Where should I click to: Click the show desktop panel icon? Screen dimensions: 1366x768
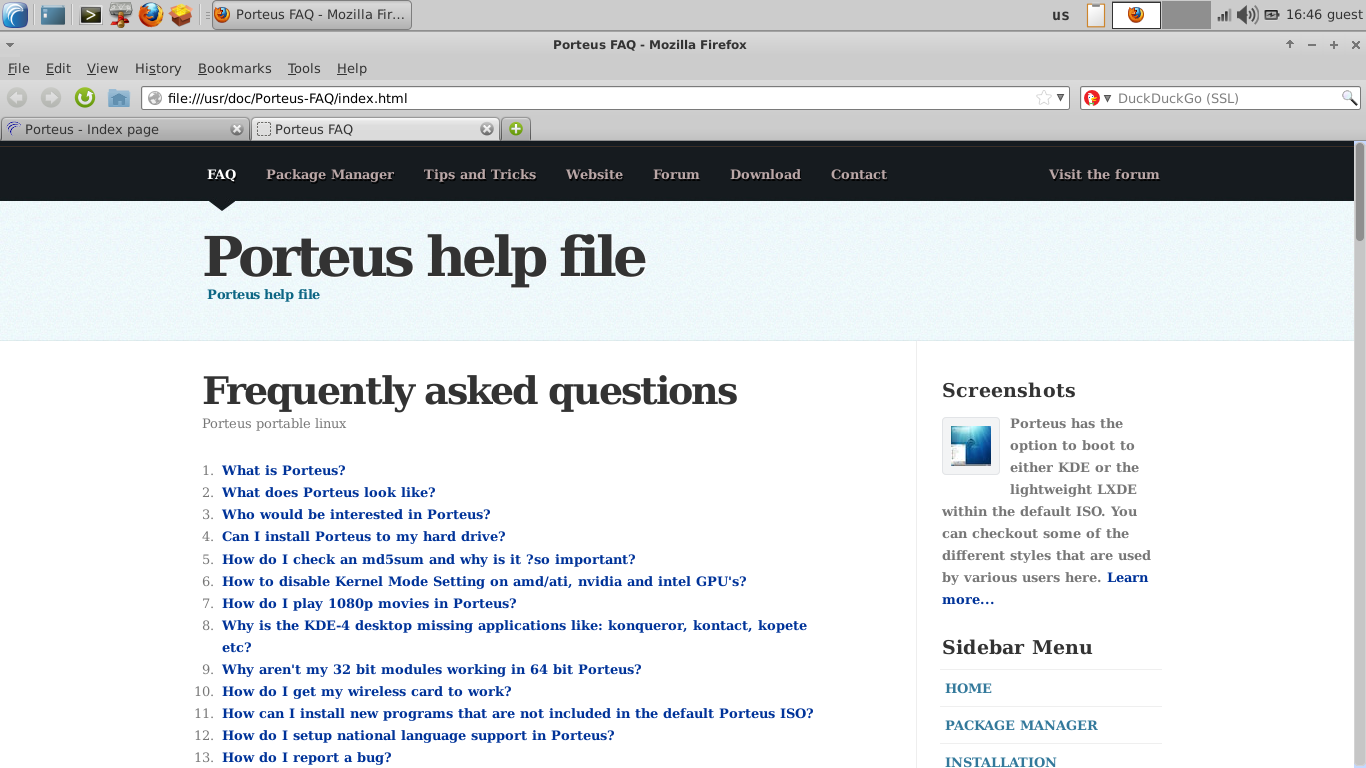pos(53,15)
